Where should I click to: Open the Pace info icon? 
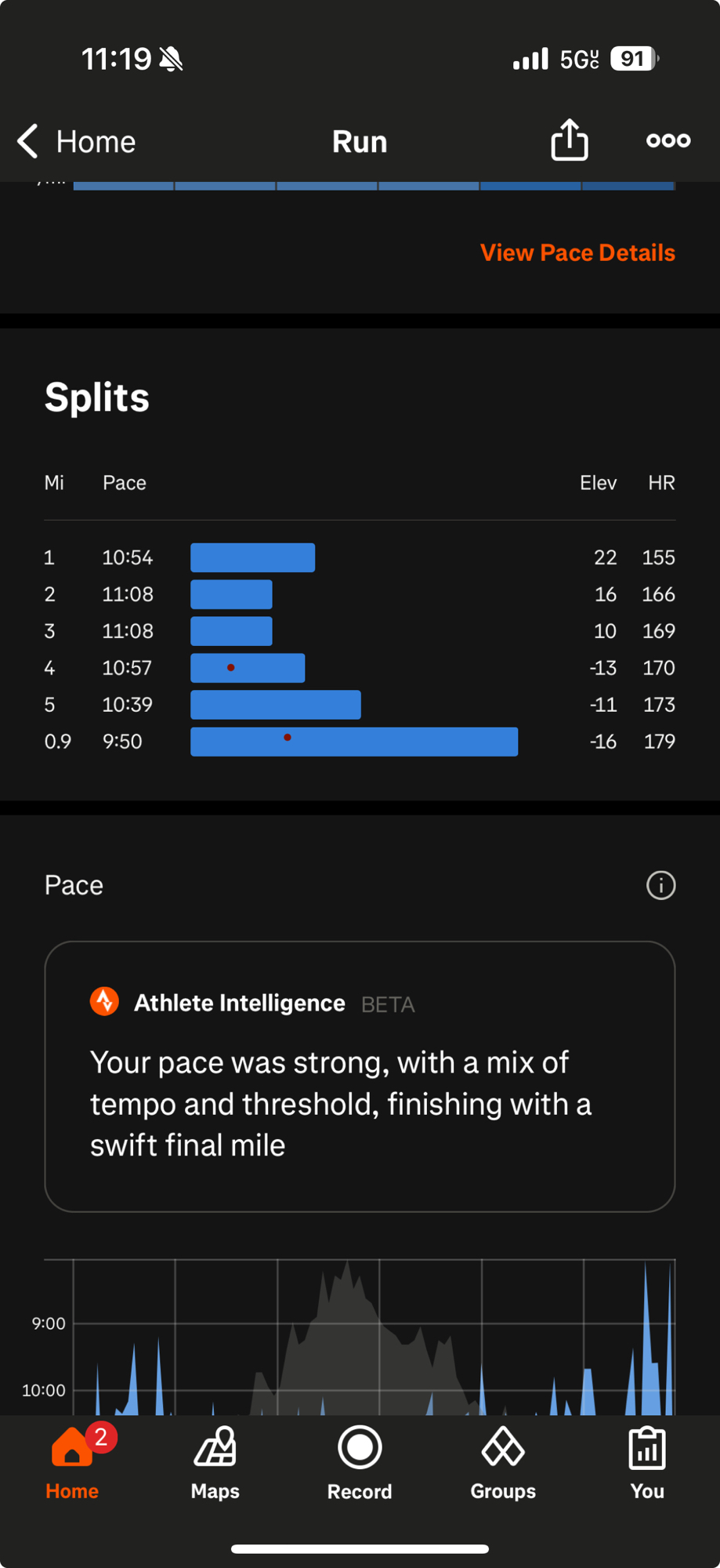point(660,885)
